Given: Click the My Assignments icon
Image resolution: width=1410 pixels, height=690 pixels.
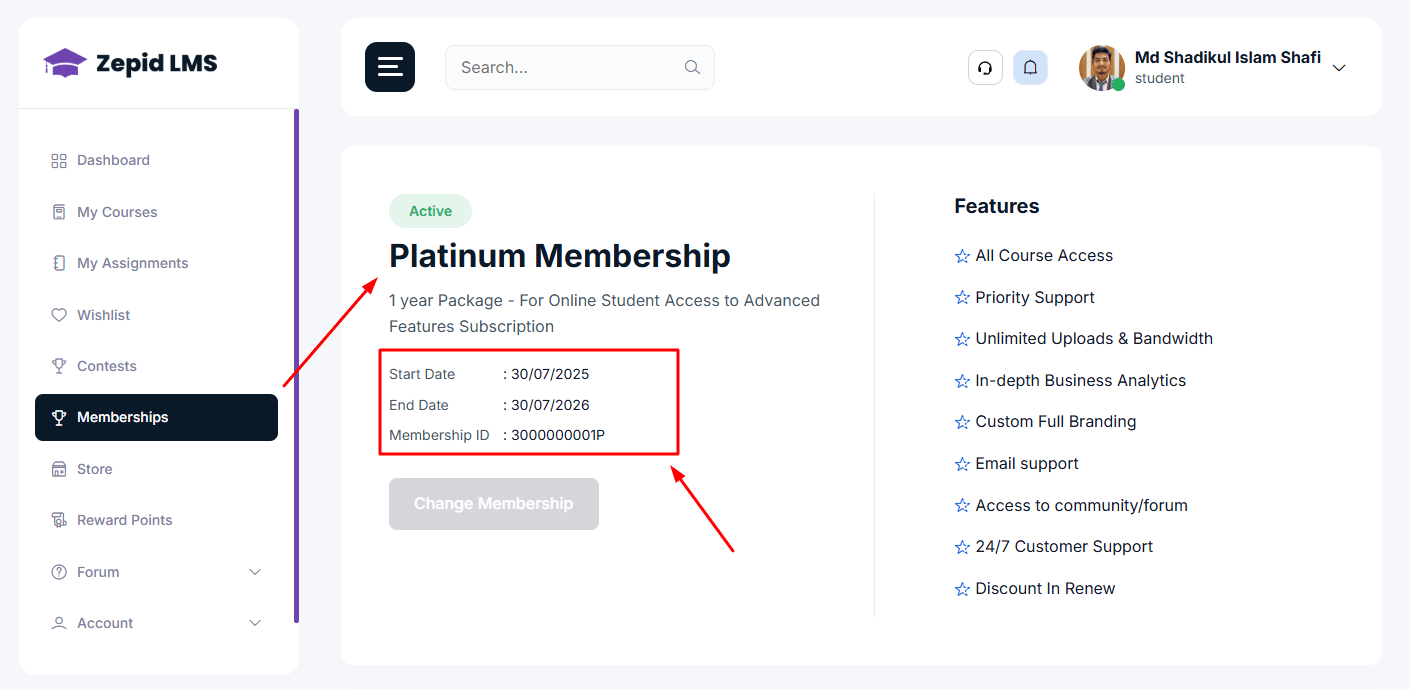Looking at the screenshot, I should pyautogui.click(x=59, y=263).
